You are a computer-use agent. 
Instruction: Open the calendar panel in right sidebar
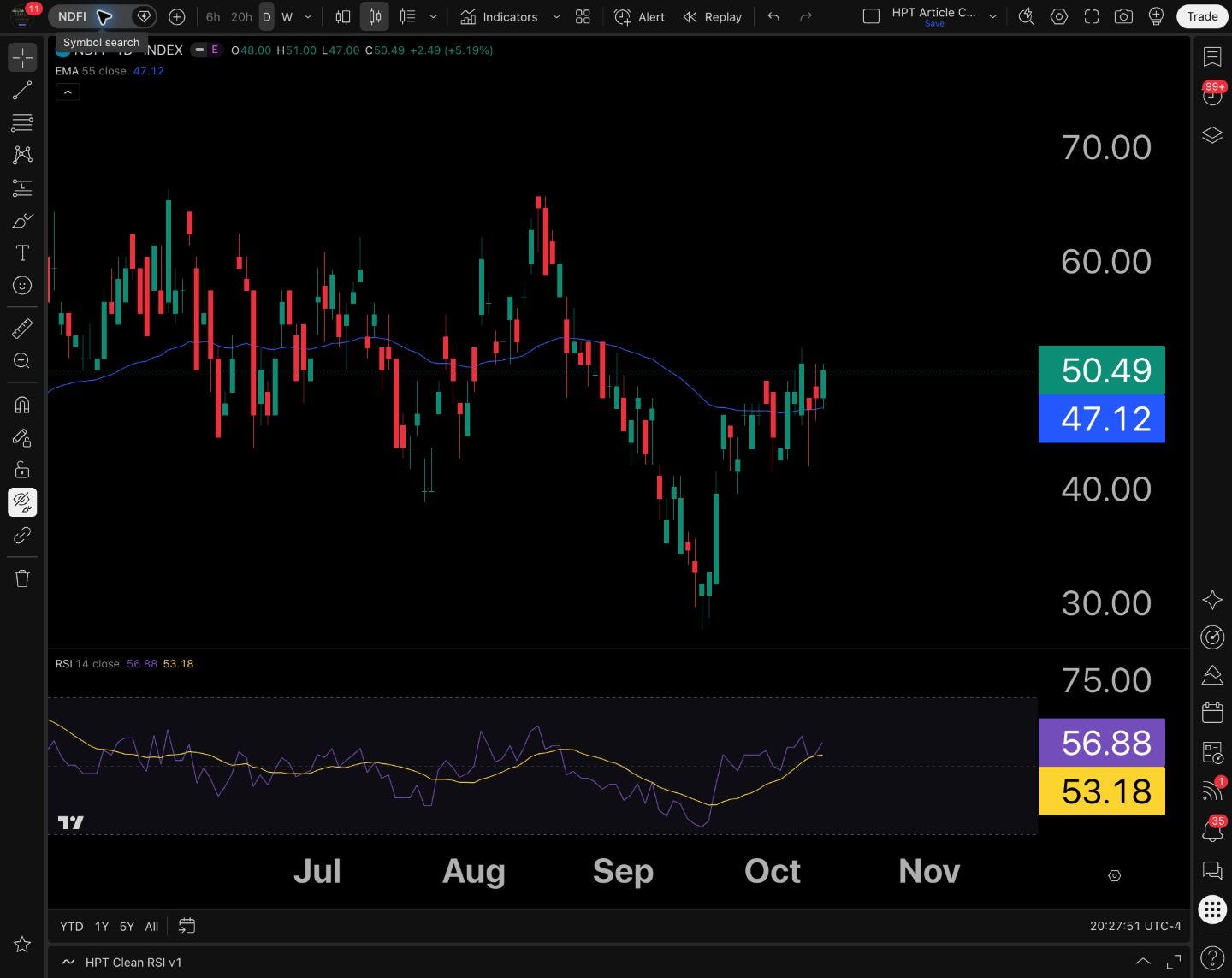click(1212, 712)
